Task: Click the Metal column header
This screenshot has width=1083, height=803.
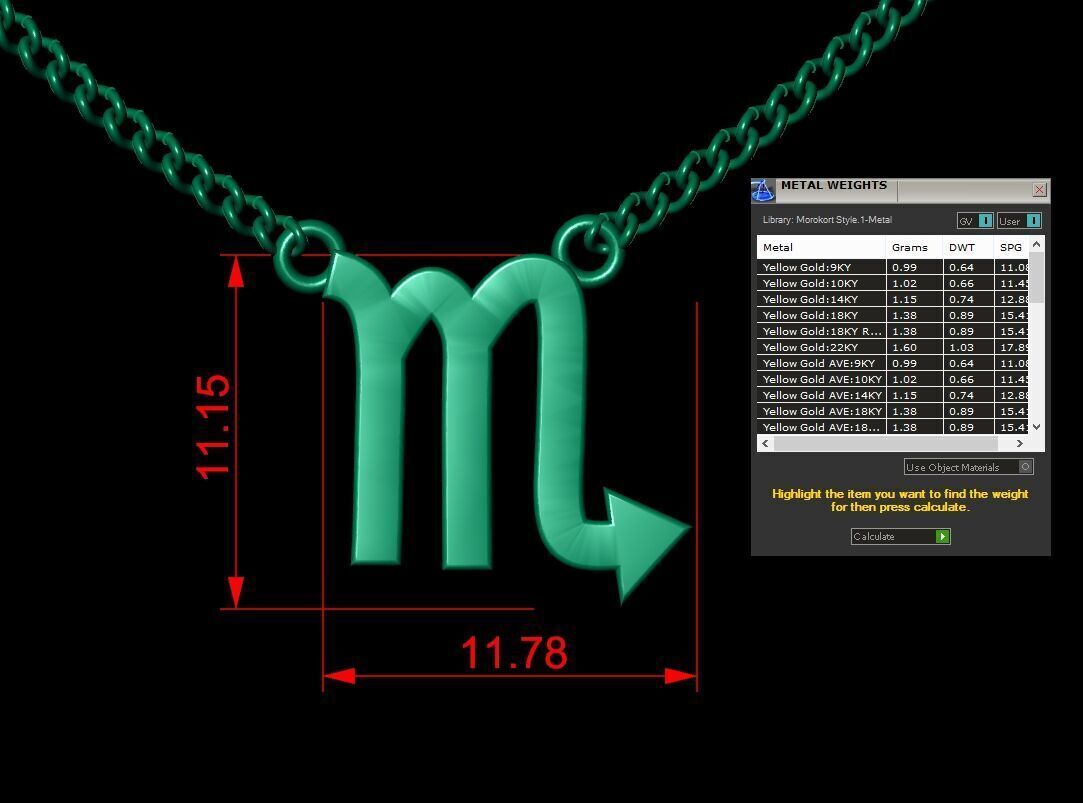Action: click(x=821, y=247)
